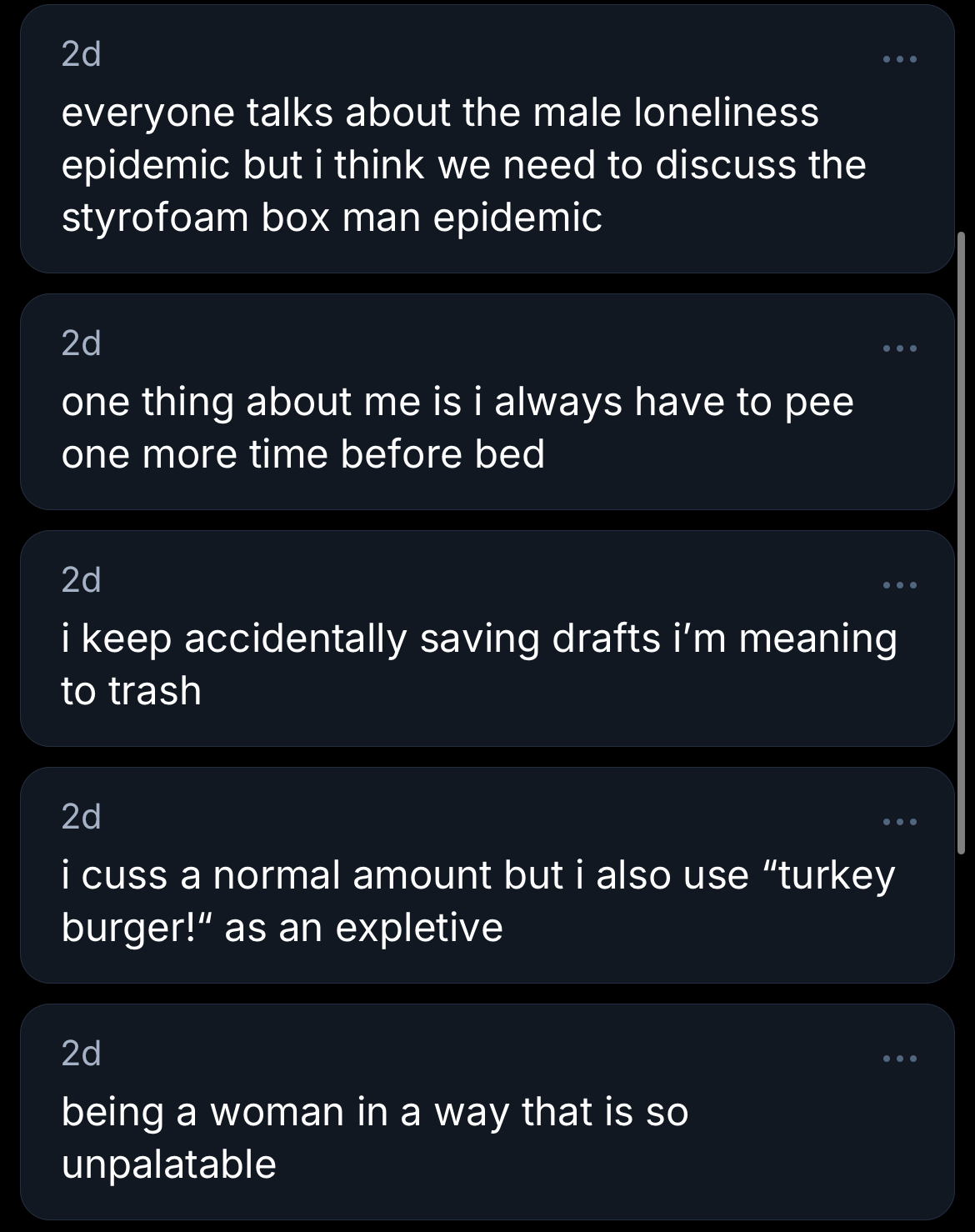Open the overflow menu for the unpalatable woman post
Image resolution: width=975 pixels, height=1232 pixels.
(900, 1059)
